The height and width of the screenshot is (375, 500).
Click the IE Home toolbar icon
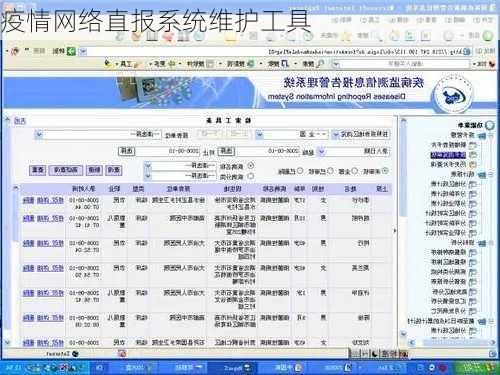click(x=394, y=35)
